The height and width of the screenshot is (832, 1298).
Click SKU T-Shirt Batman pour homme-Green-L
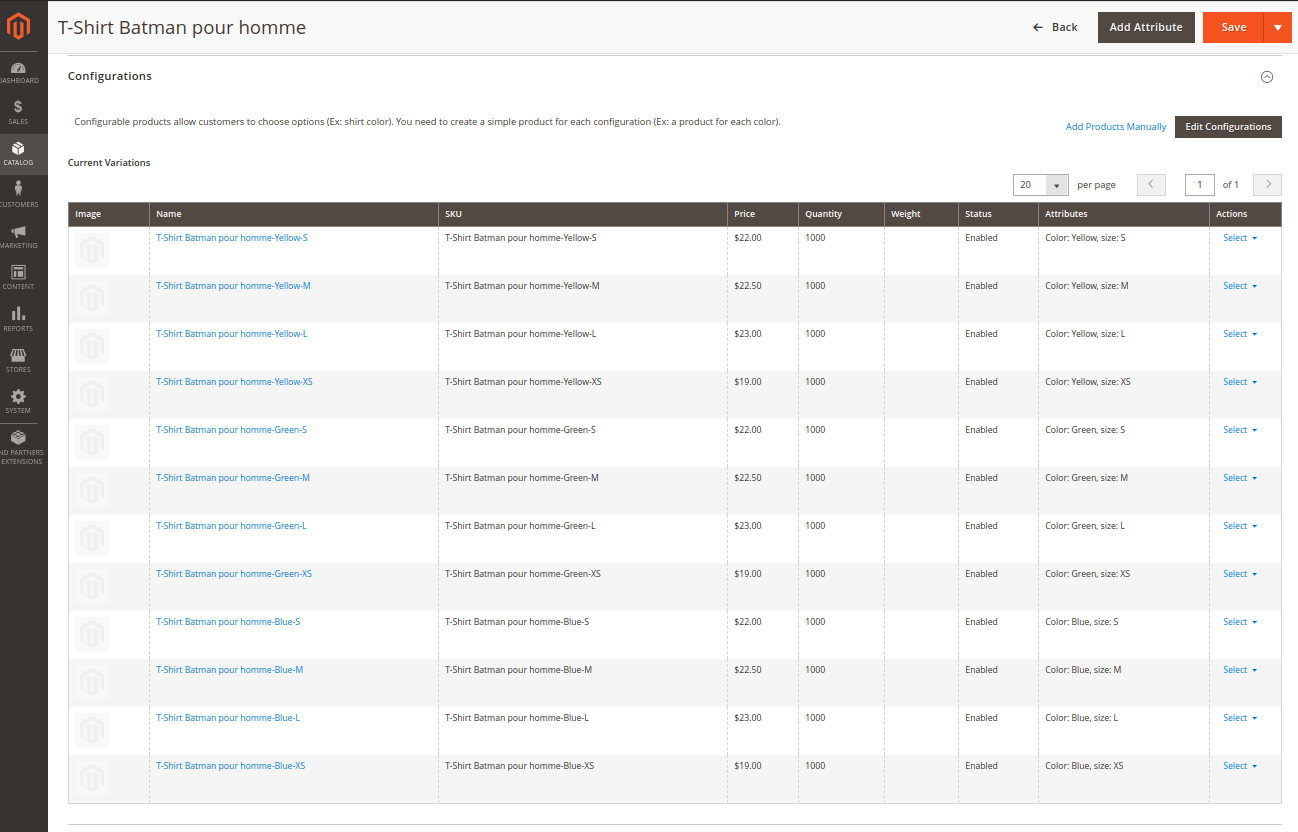click(520, 526)
